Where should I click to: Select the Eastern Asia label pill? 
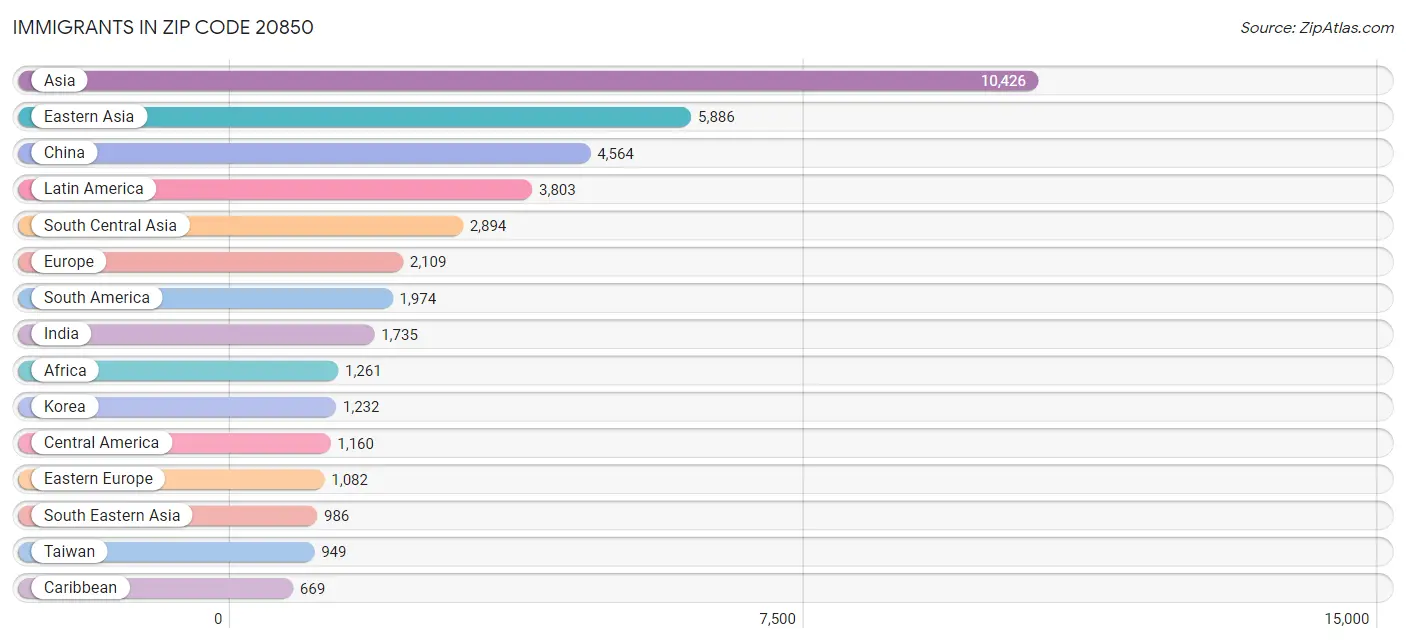(x=88, y=116)
